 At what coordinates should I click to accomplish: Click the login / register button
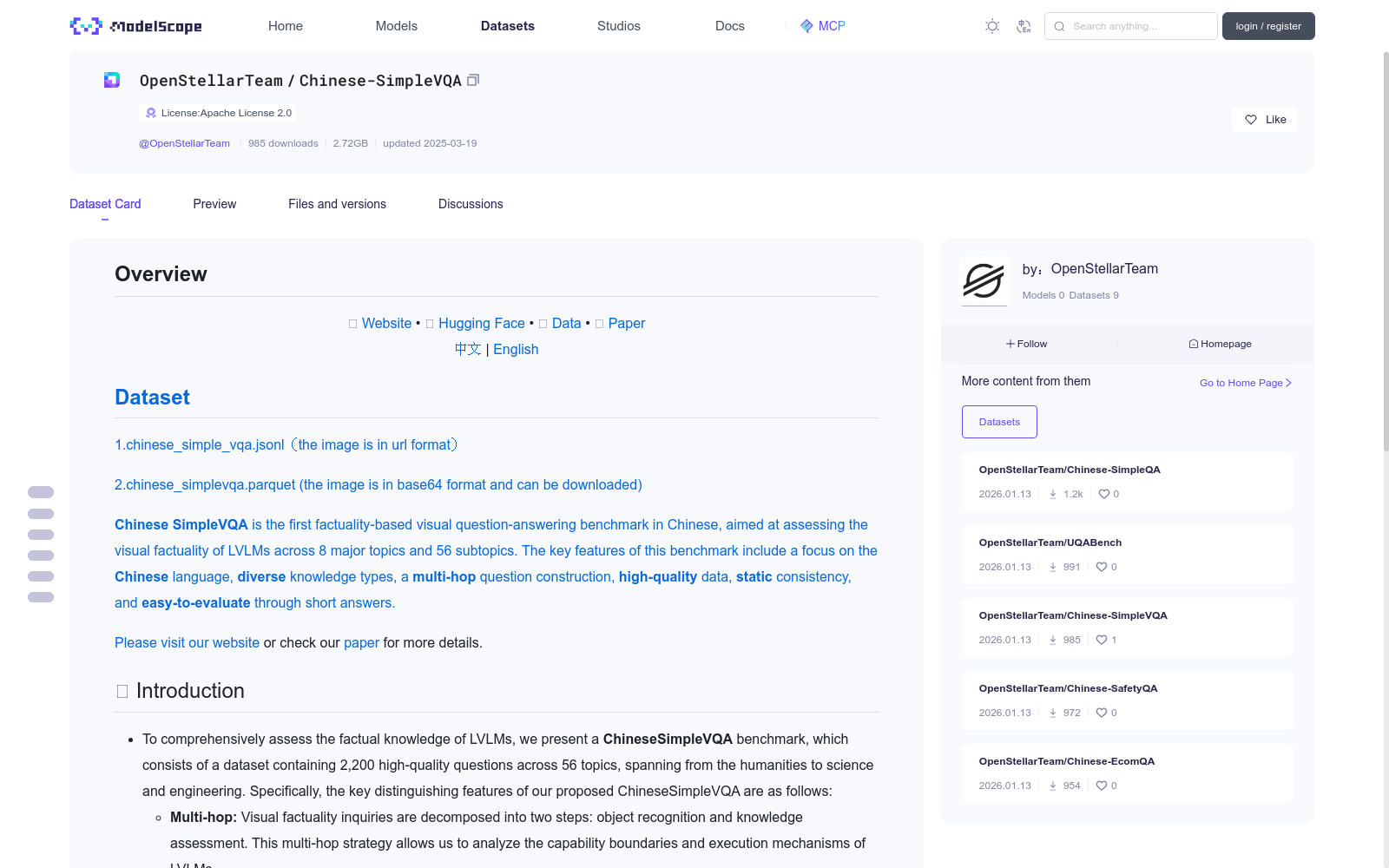coord(1268,26)
